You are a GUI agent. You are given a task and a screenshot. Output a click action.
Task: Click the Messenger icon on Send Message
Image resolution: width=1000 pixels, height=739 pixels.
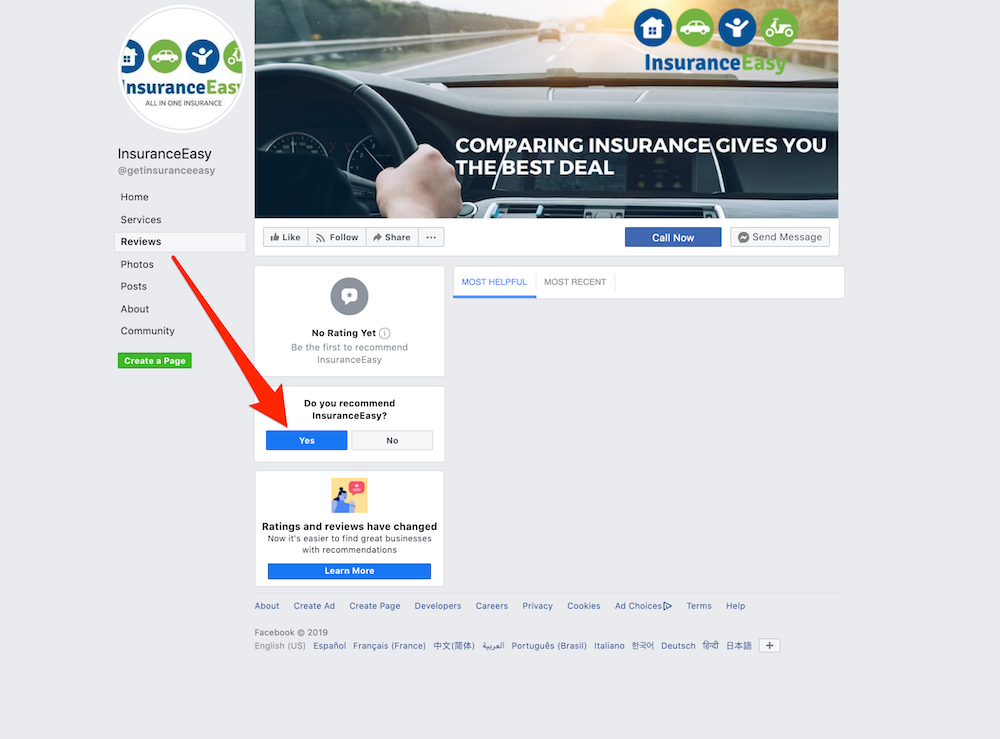click(743, 237)
